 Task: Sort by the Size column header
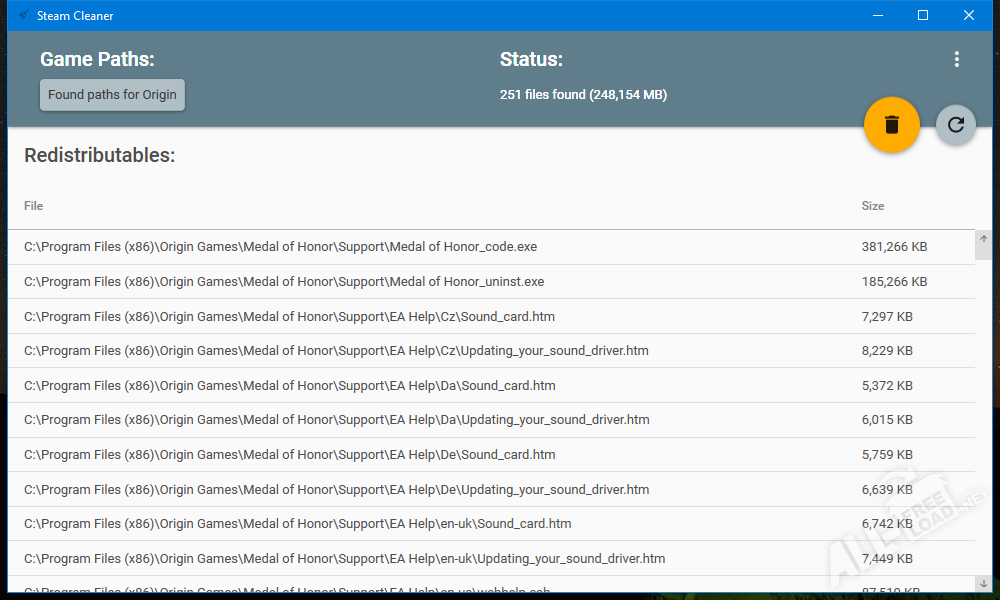coord(872,206)
